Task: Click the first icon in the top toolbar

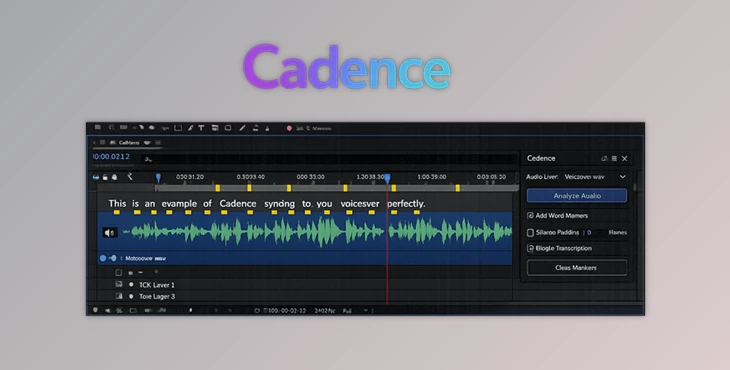Action: (98, 127)
